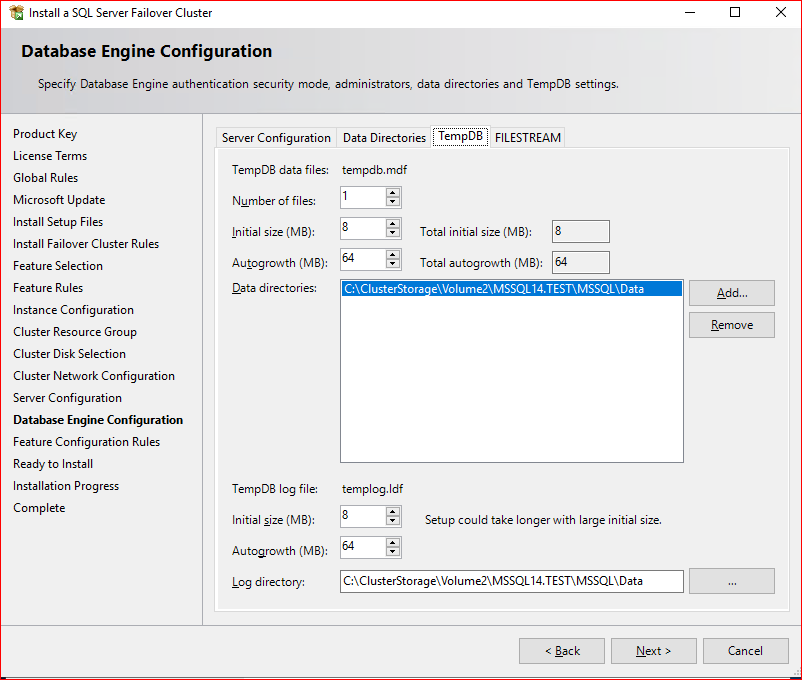The height and width of the screenshot is (680, 802).
Task: Decrease log file Initial size spinner
Action: click(393, 520)
